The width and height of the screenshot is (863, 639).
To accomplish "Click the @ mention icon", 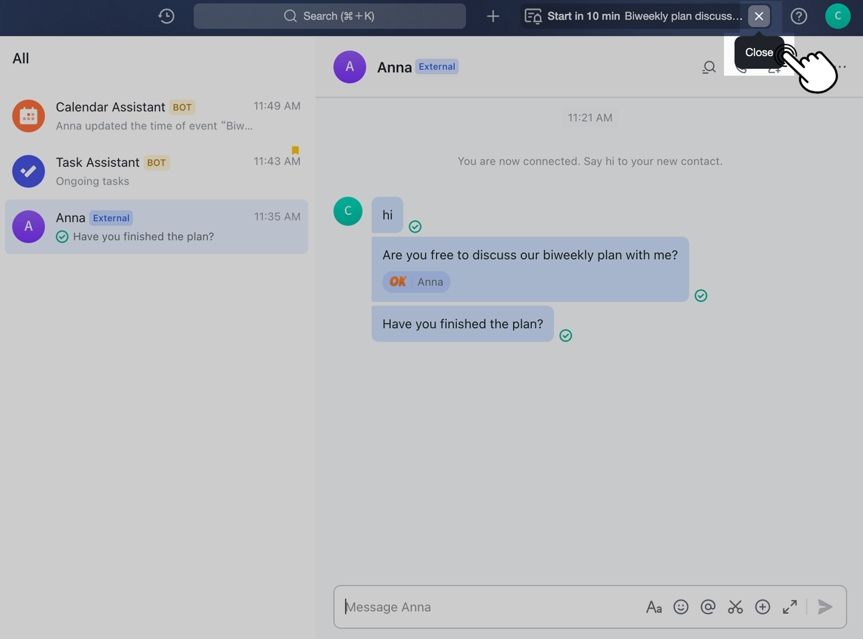I will tap(708, 607).
